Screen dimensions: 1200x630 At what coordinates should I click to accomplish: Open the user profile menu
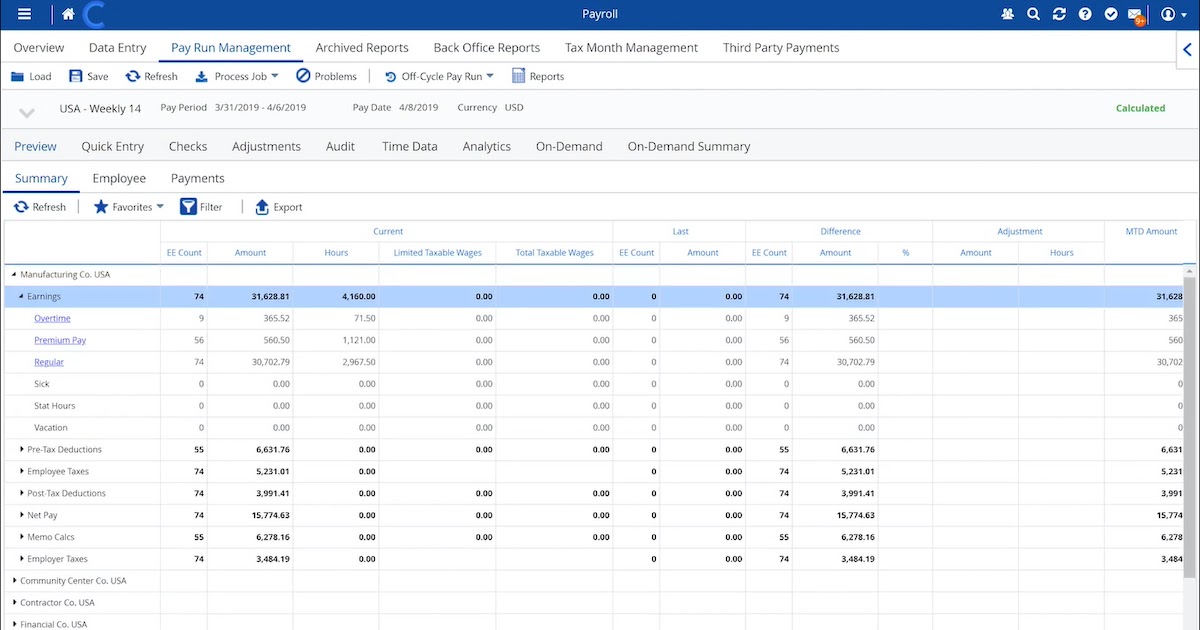point(1172,14)
